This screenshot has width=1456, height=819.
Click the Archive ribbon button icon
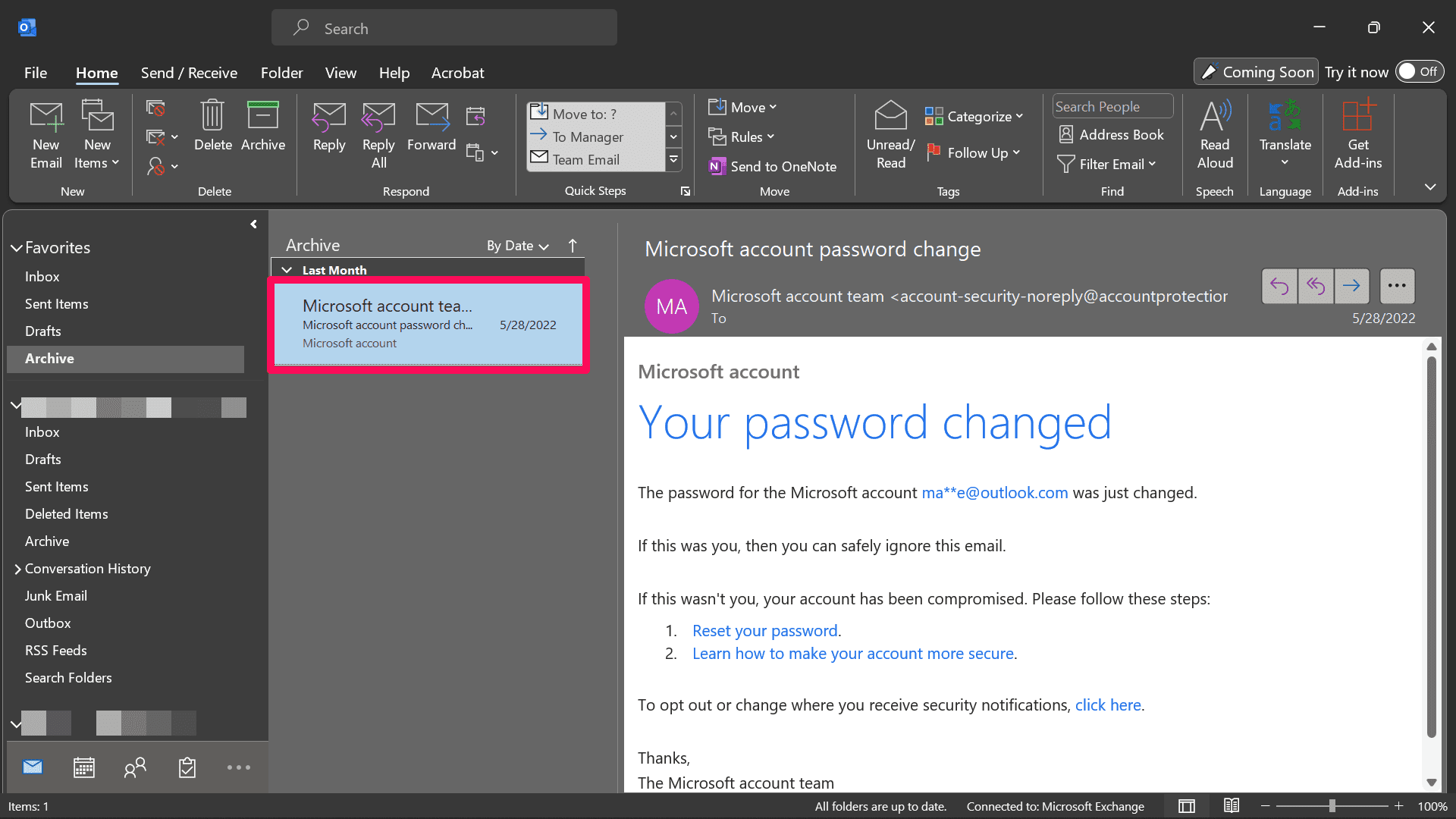262,116
